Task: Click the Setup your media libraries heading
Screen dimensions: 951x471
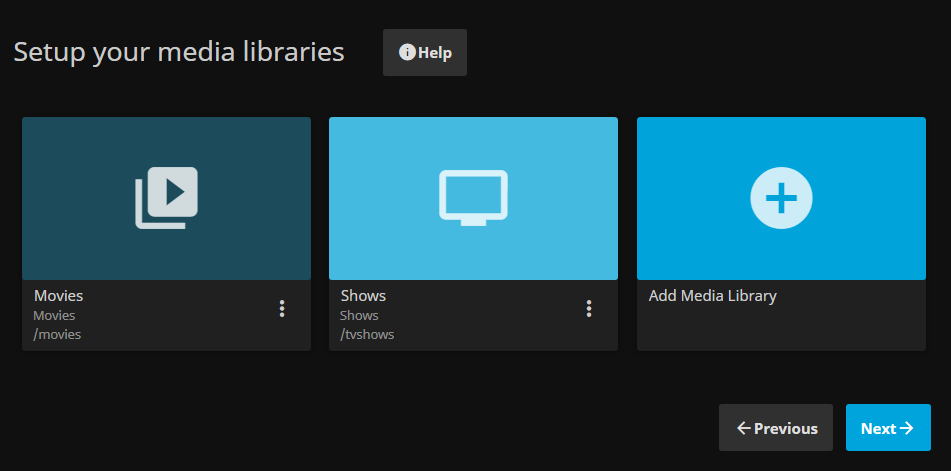Action: [179, 52]
